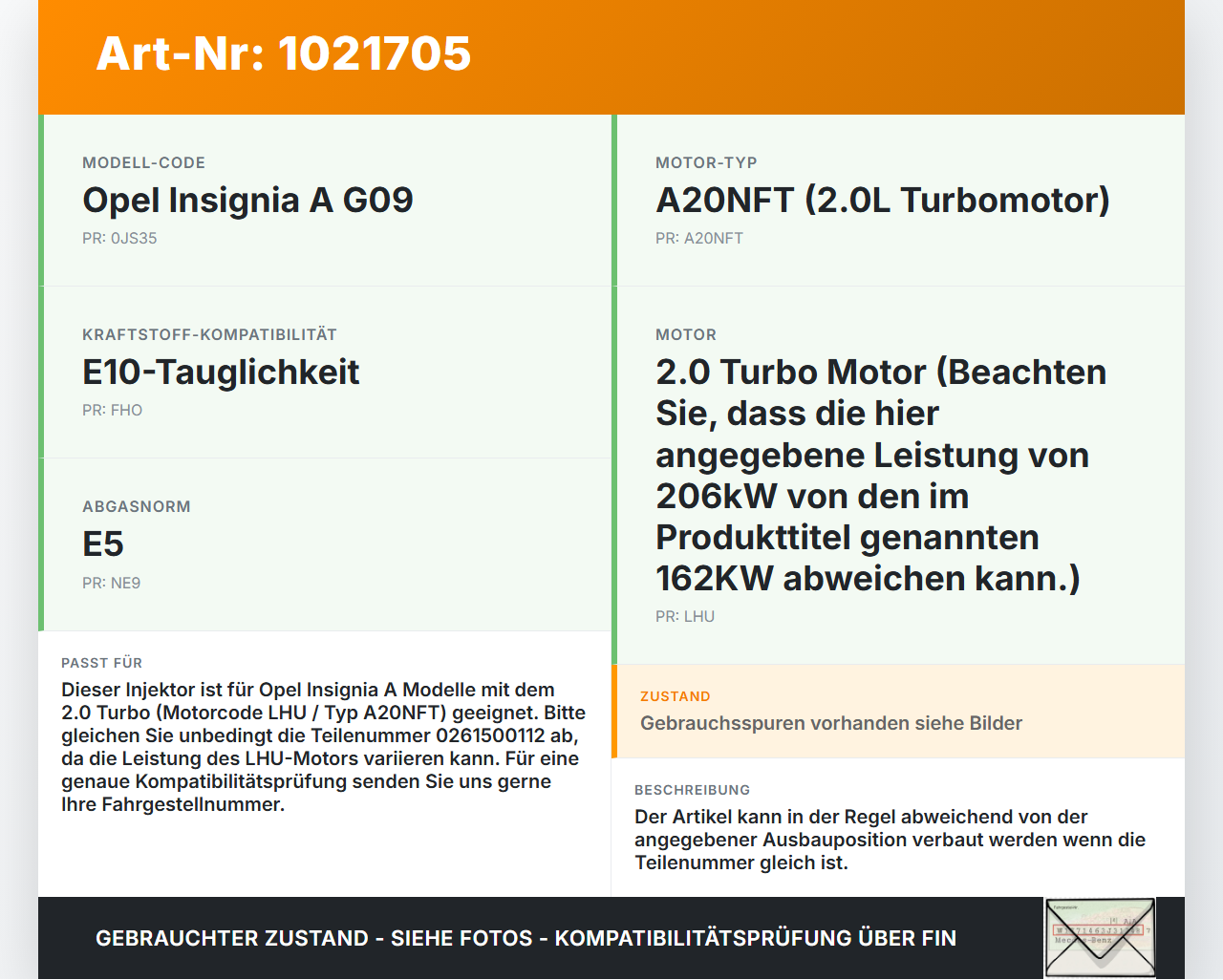Select the 'MOTOR' label above the 2.0 Turbo text
1223x980 pixels.
[x=686, y=334]
